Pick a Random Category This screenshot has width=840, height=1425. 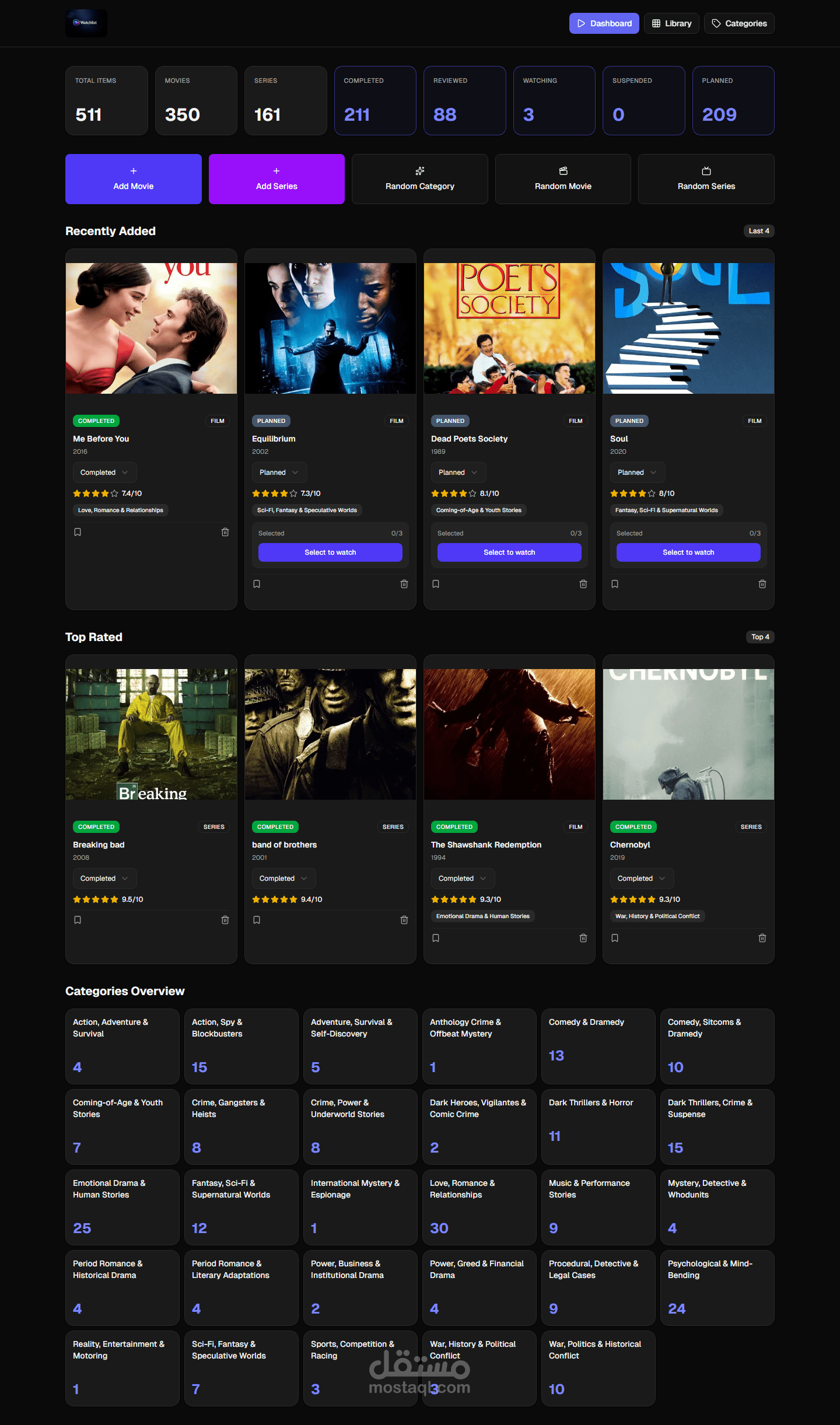pyautogui.click(x=420, y=179)
